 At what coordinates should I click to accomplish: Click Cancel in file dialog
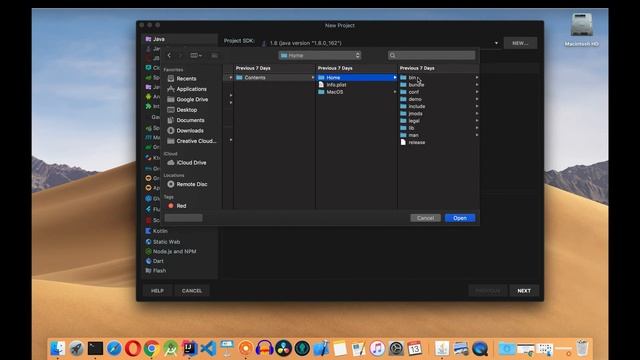coord(425,218)
